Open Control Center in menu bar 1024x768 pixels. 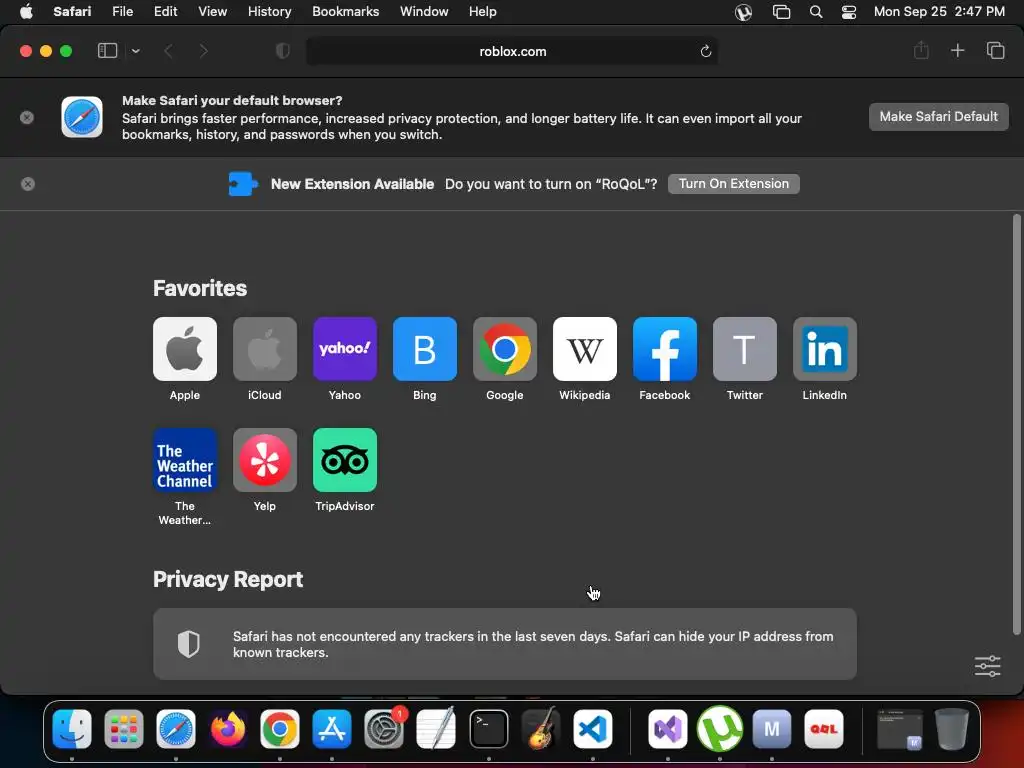[848, 12]
